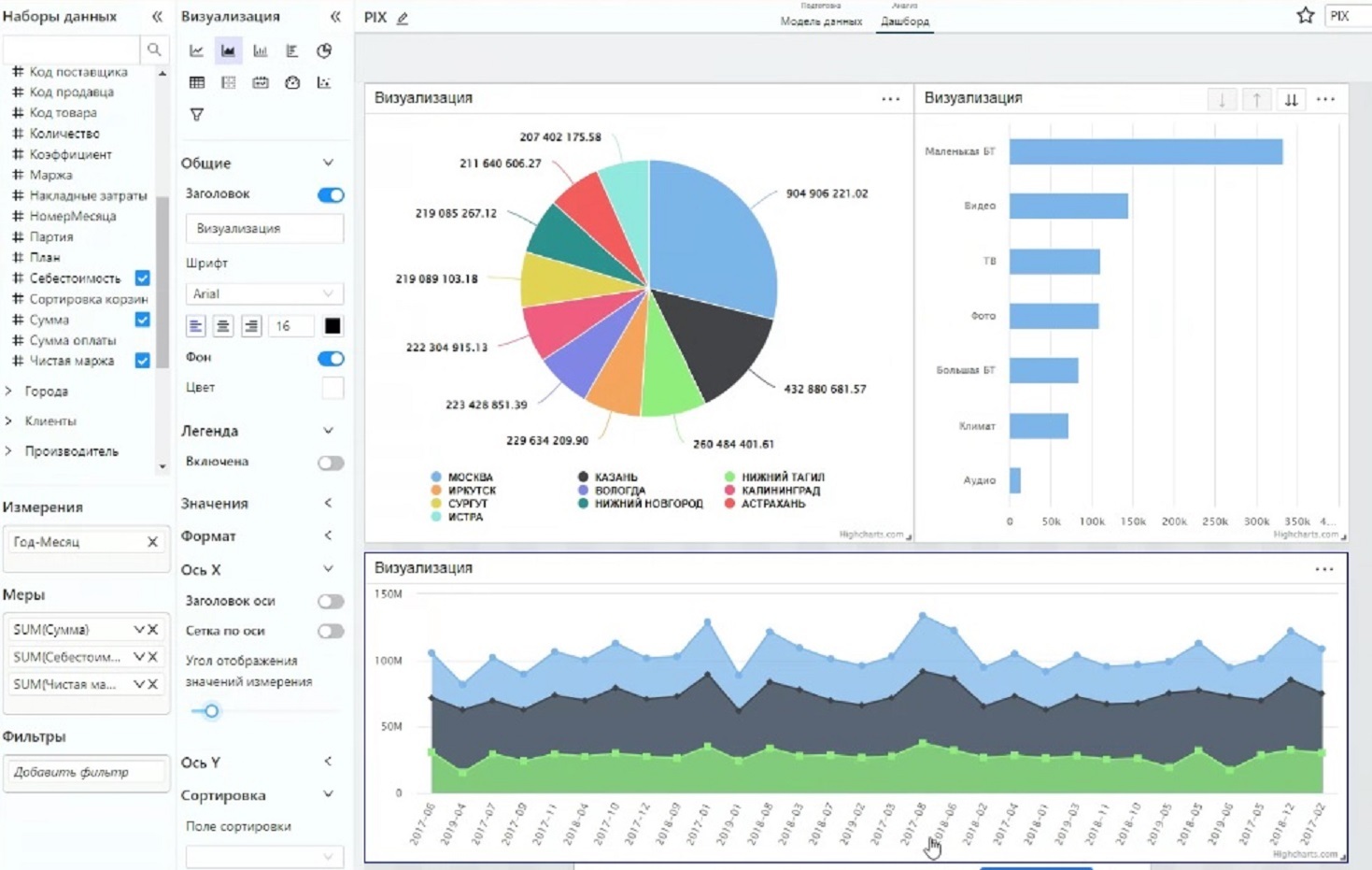Expand the Формат section
The height and width of the screenshot is (870, 1372).
click(x=328, y=535)
